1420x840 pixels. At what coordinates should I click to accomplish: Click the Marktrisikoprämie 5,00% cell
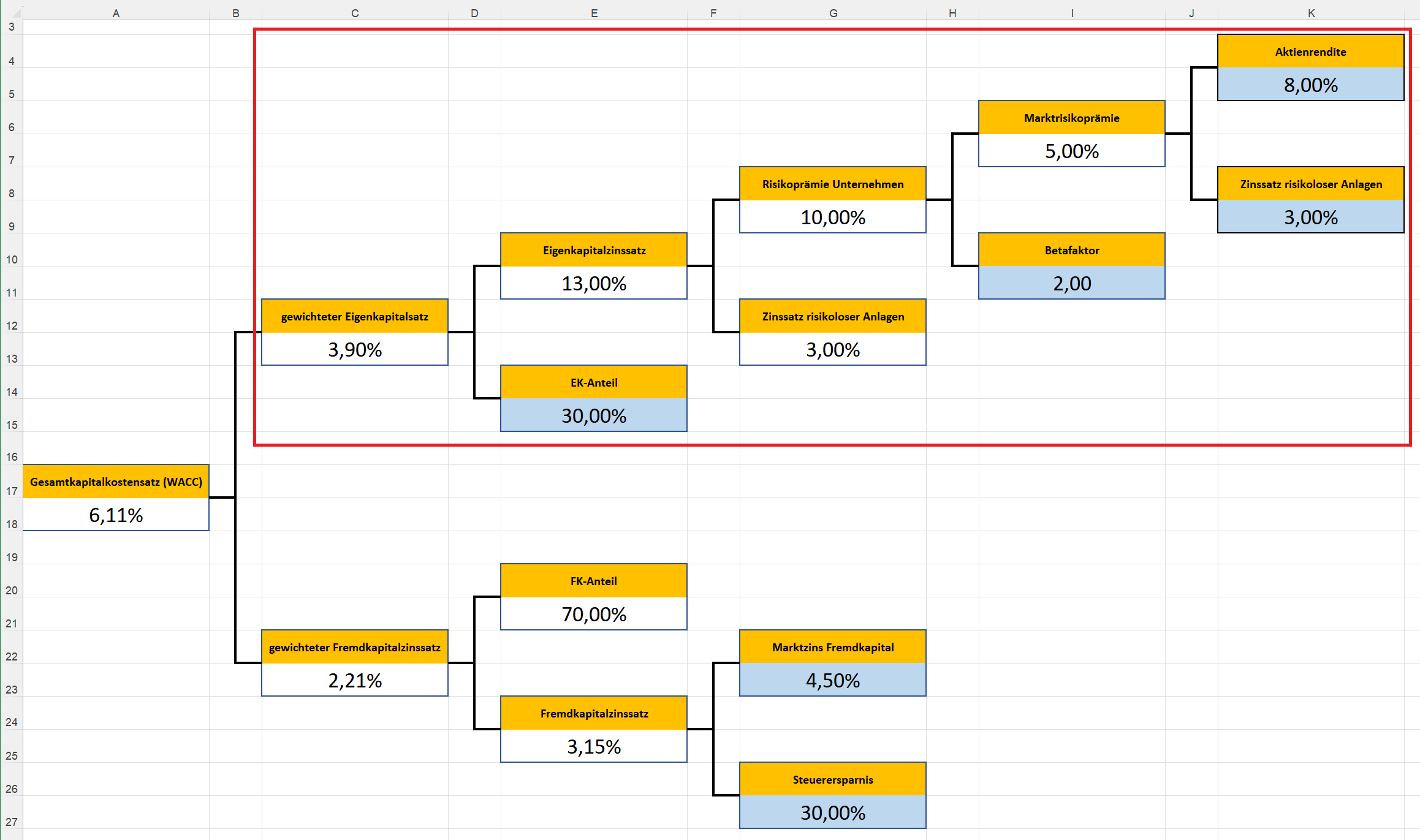click(x=1071, y=151)
